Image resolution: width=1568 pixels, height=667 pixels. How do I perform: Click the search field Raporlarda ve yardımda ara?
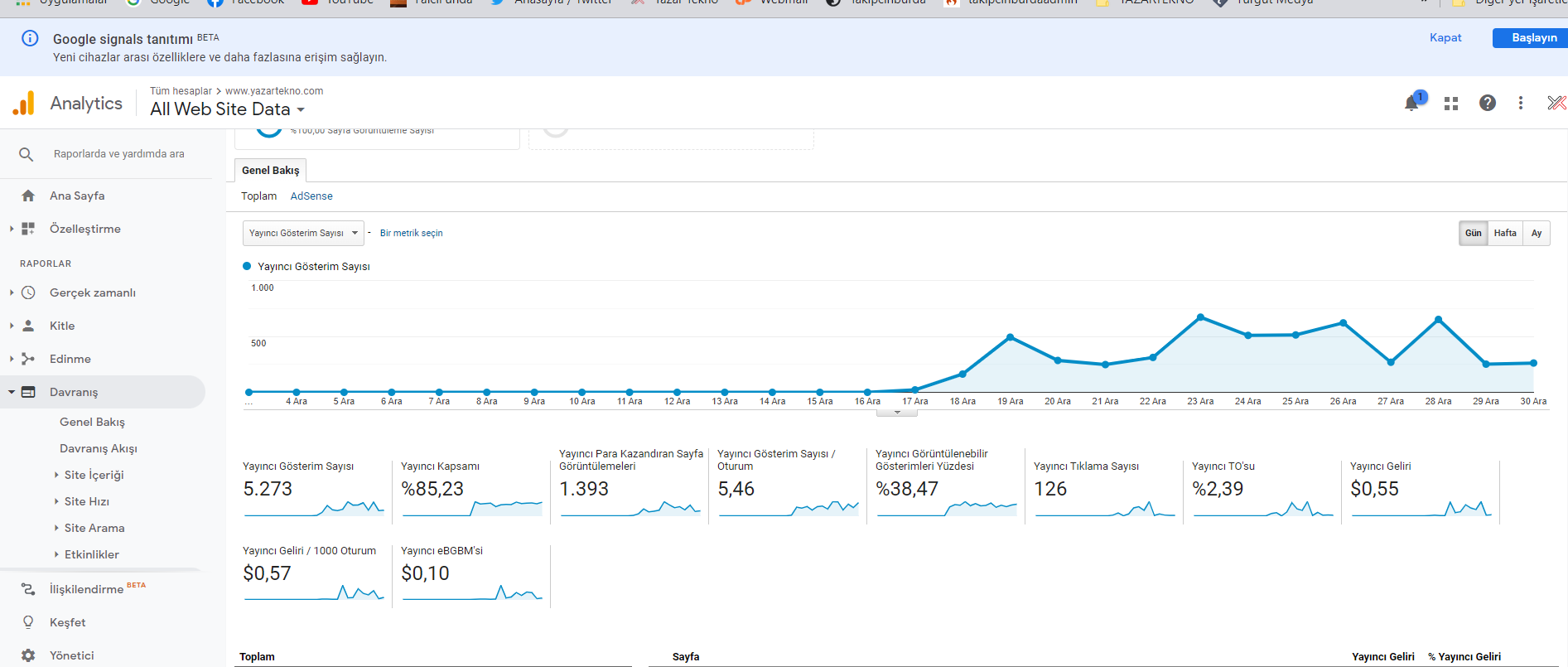click(119, 154)
